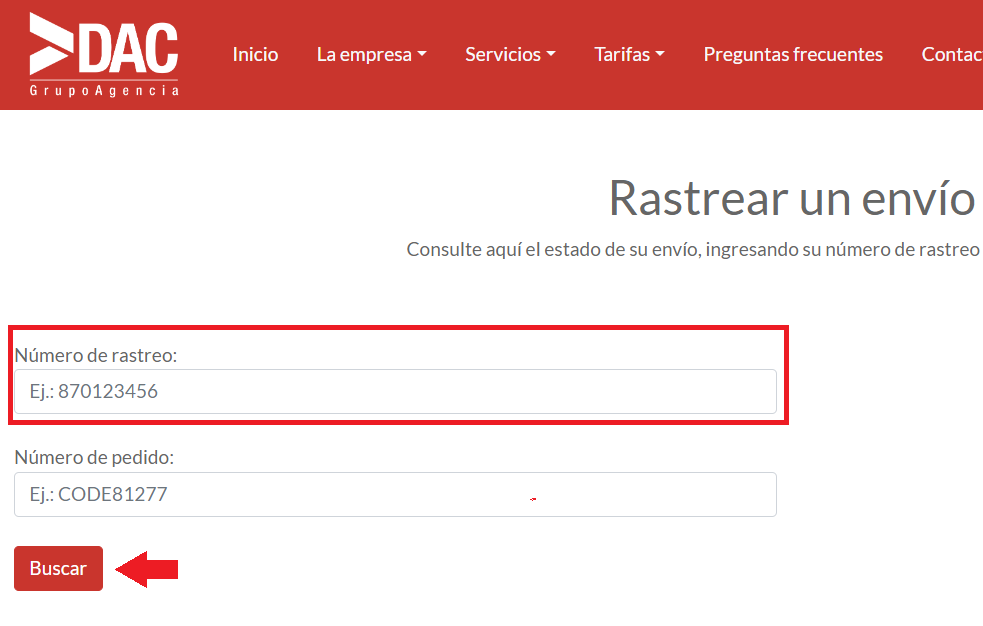Navigate to the Contacto link
This screenshot has width=983, height=626.
click(951, 55)
